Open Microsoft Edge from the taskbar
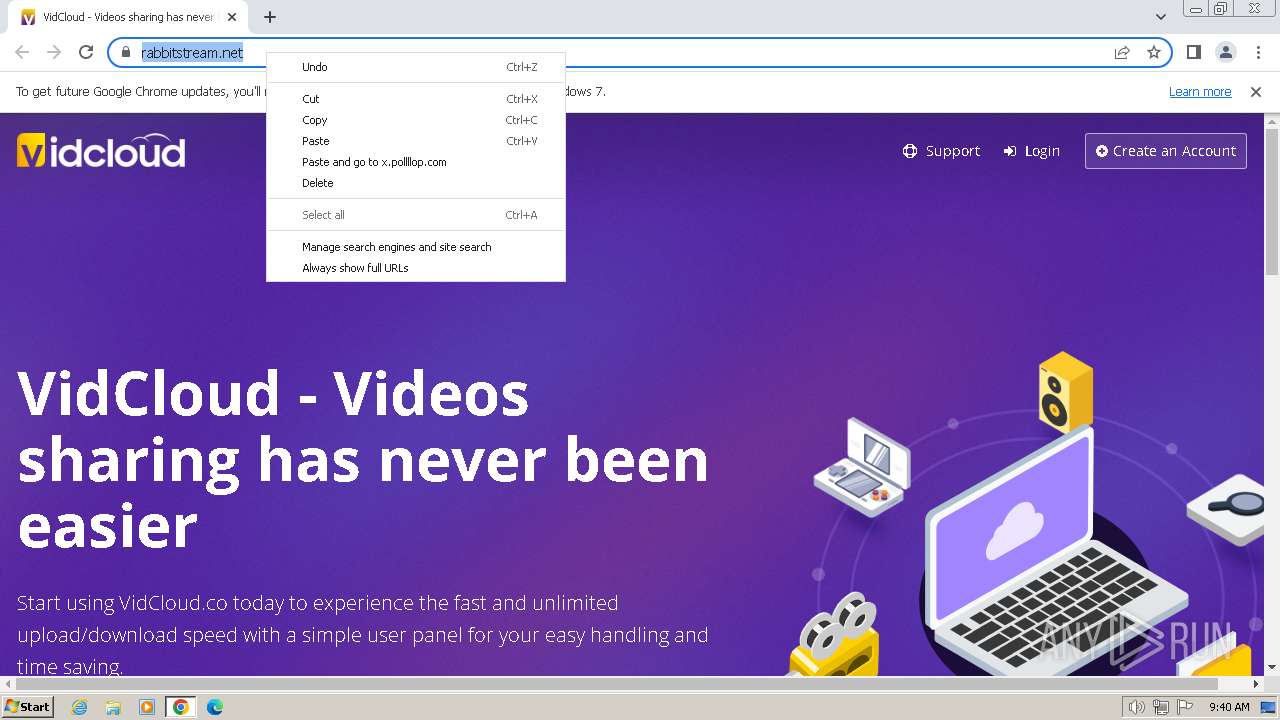Viewport: 1280px width, 720px height. [x=215, y=707]
